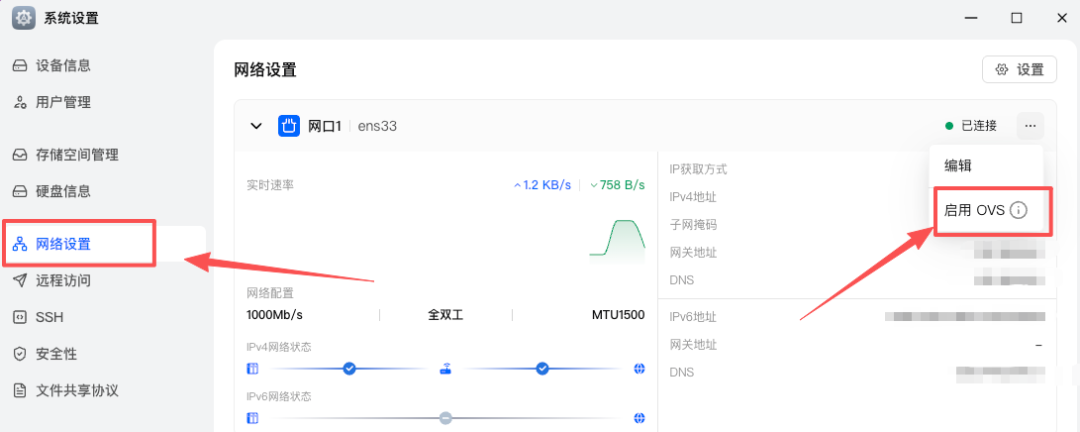1080x432 pixels.
Task: Open 文件共享协议 in the sidebar
Action: 77,390
